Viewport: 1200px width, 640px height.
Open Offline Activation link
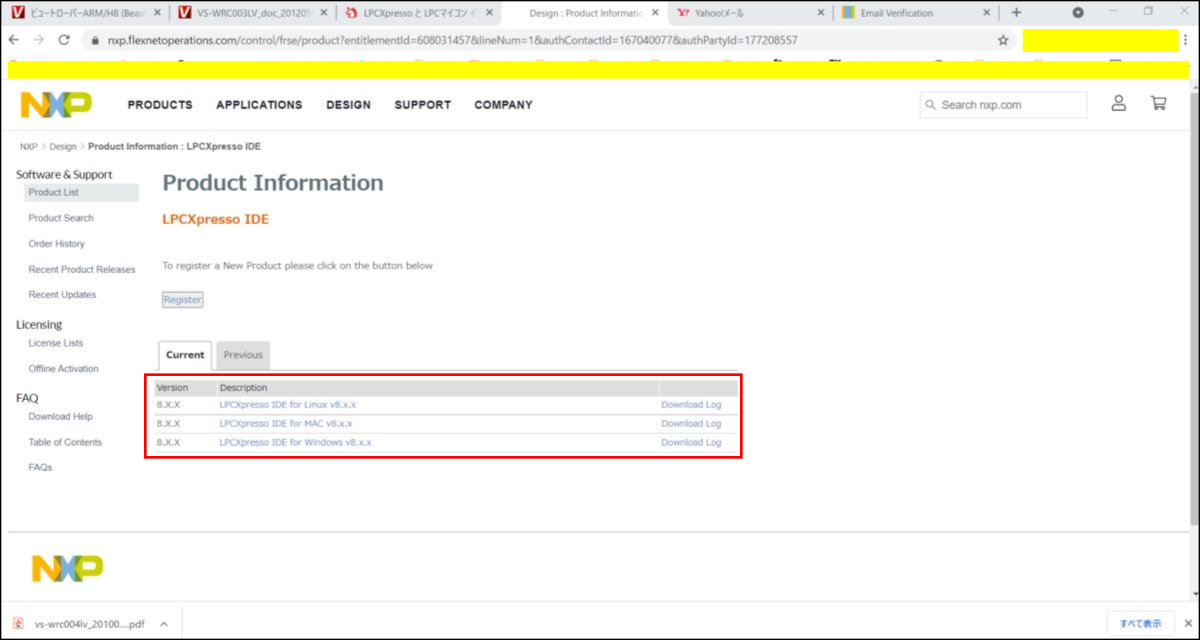pos(64,369)
